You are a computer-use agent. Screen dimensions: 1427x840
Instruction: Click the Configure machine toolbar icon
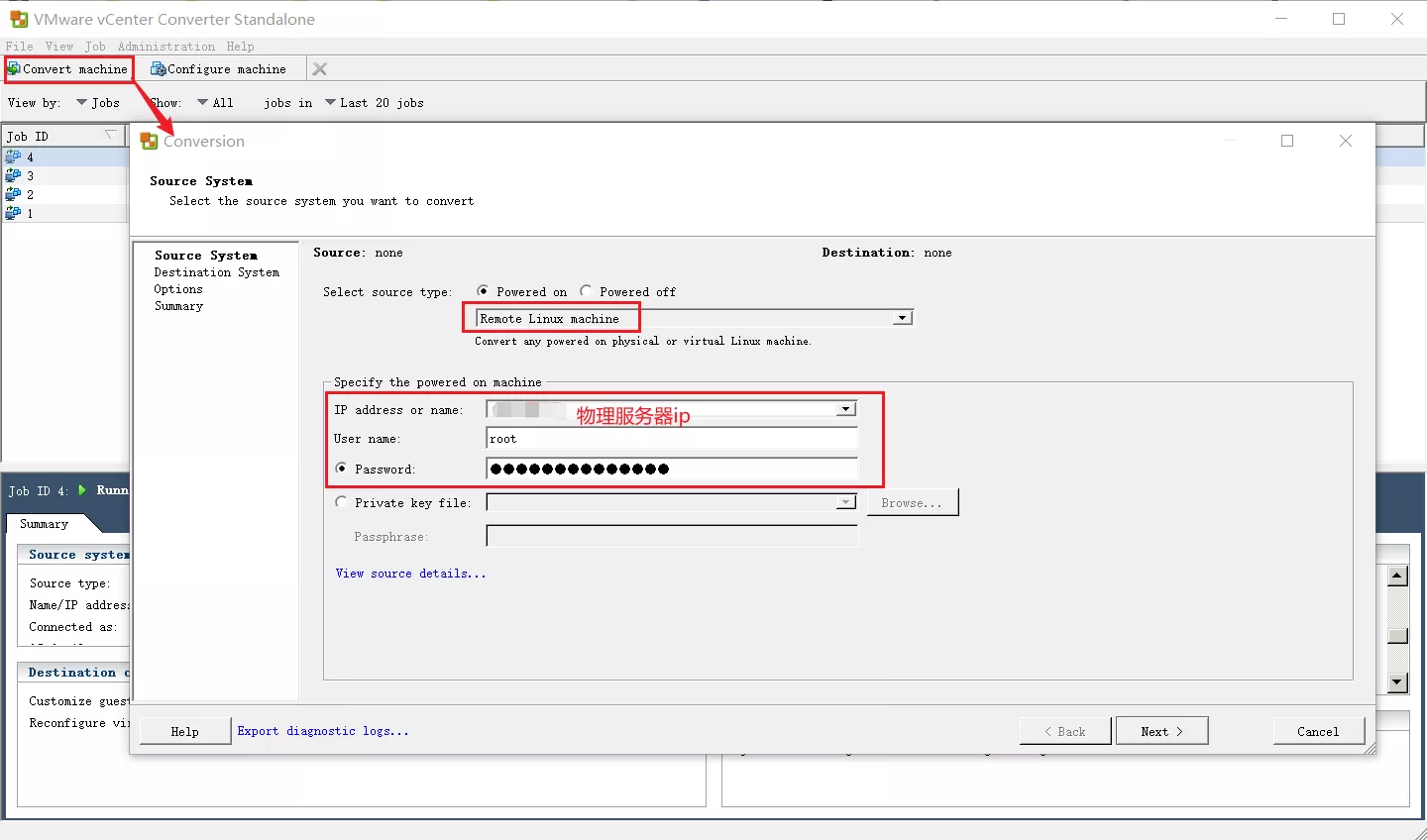(x=158, y=69)
